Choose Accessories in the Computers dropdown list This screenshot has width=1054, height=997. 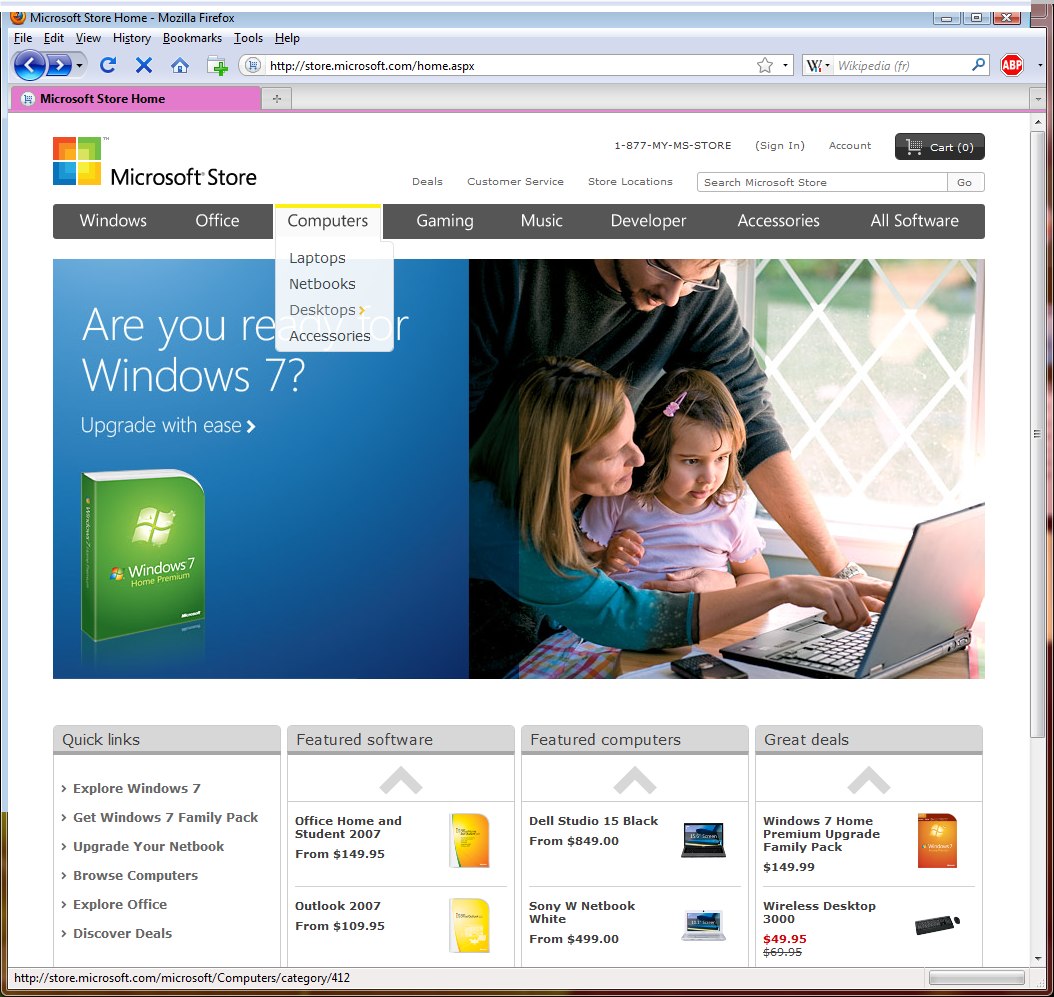click(x=329, y=336)
